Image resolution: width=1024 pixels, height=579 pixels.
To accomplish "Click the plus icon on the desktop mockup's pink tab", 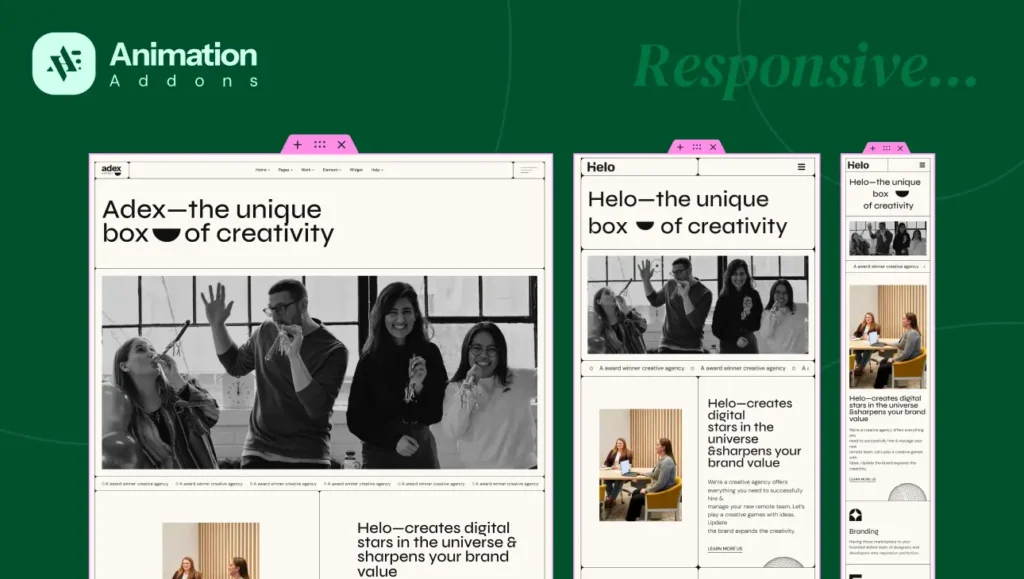I will (x=297, y=144).
